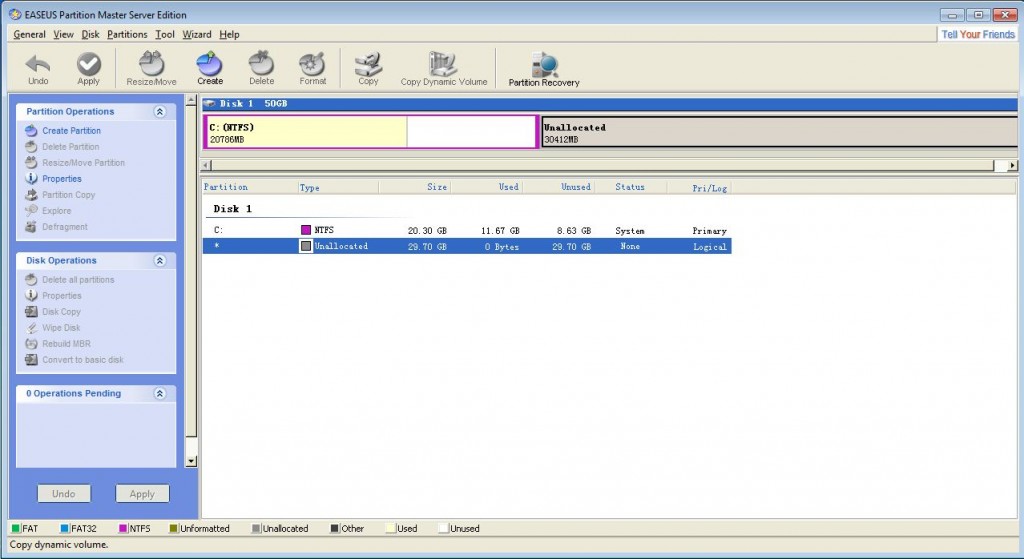This screenshot has width=1024, height=559.
Task: Open the View menu
Action: point(63,35)
